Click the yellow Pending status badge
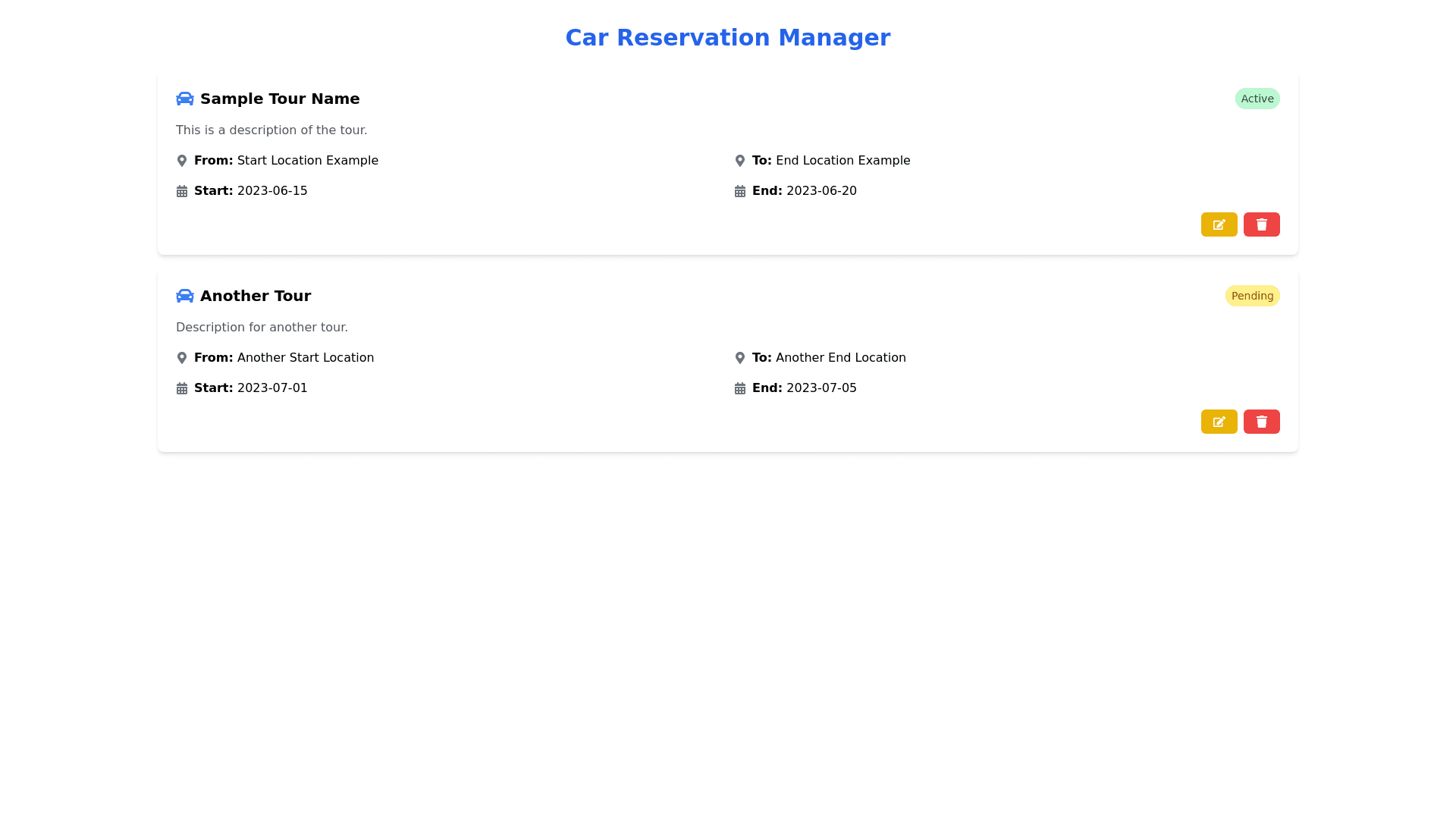1456x819 pixels. (x=1252, y=296)
